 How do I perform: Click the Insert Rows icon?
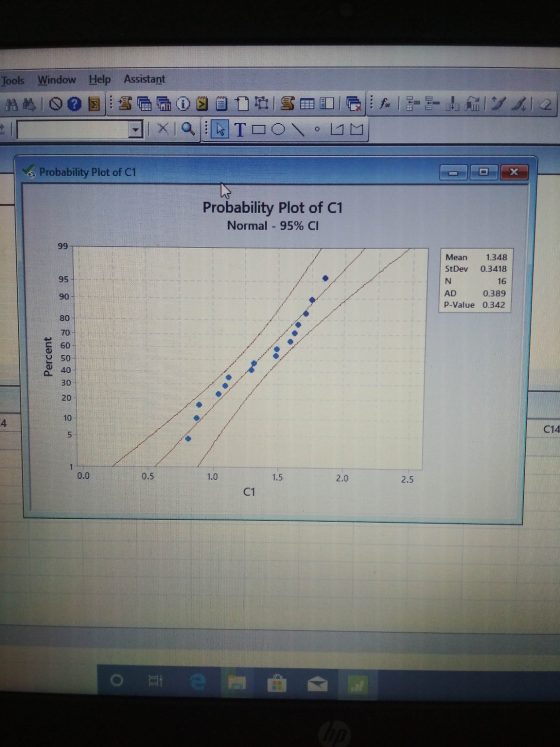(433, 104)
